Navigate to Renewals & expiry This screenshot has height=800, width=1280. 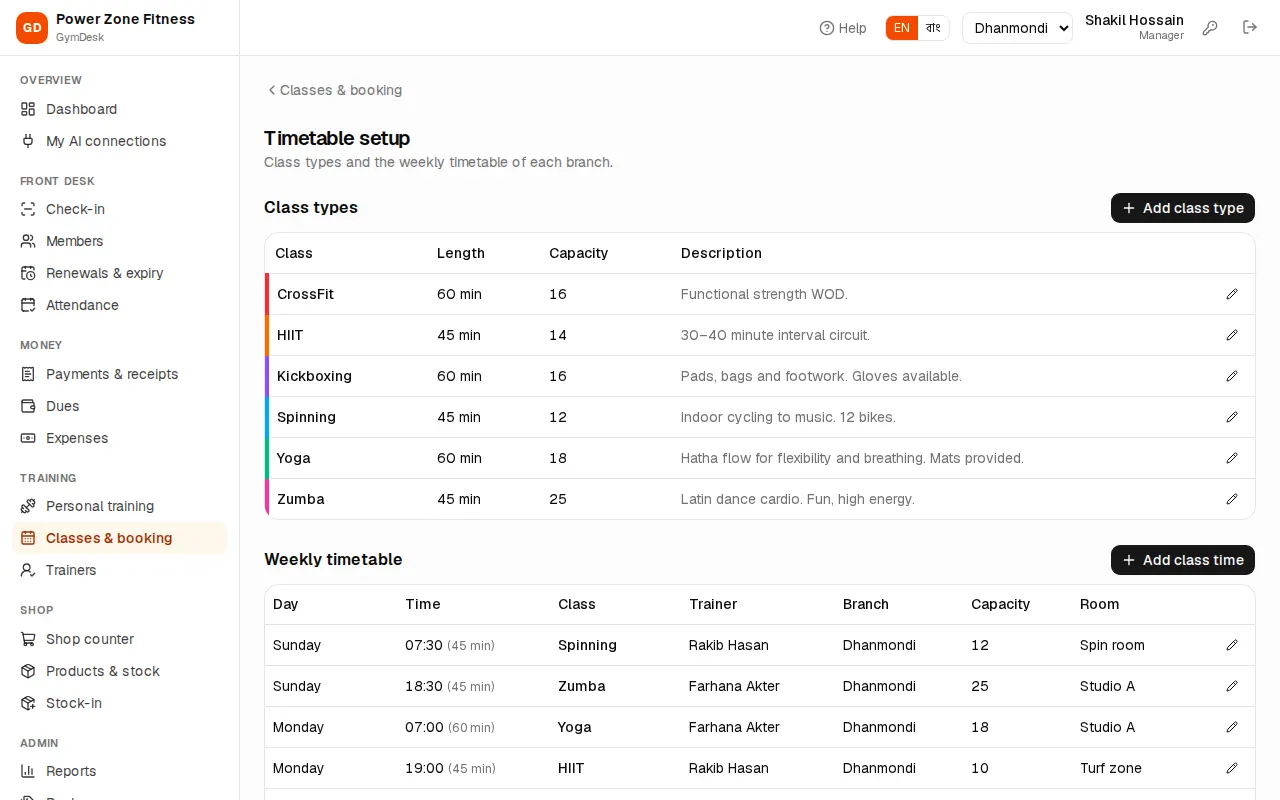pyautogui.click(x=120, y=273)
